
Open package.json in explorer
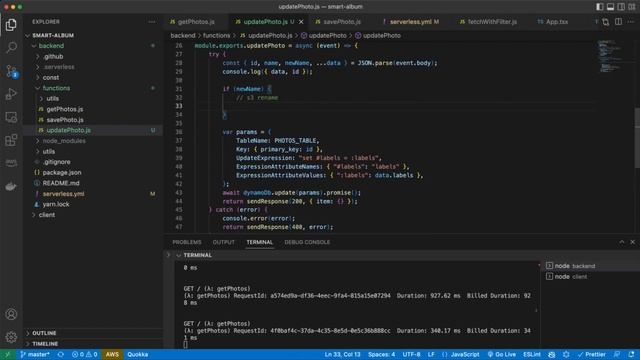coord(93,173)
